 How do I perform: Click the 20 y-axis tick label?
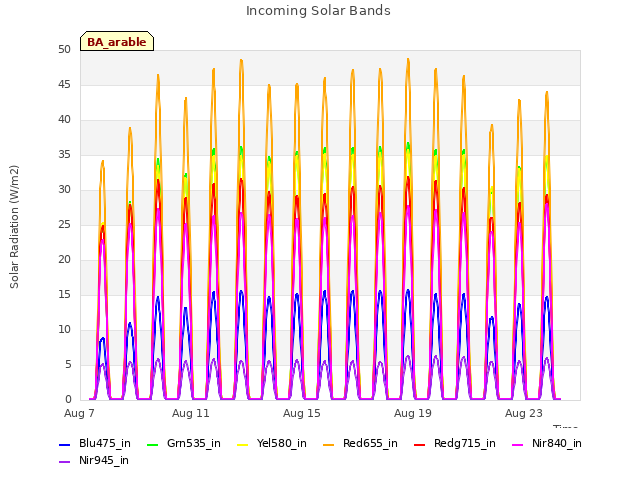click(64, 260)
